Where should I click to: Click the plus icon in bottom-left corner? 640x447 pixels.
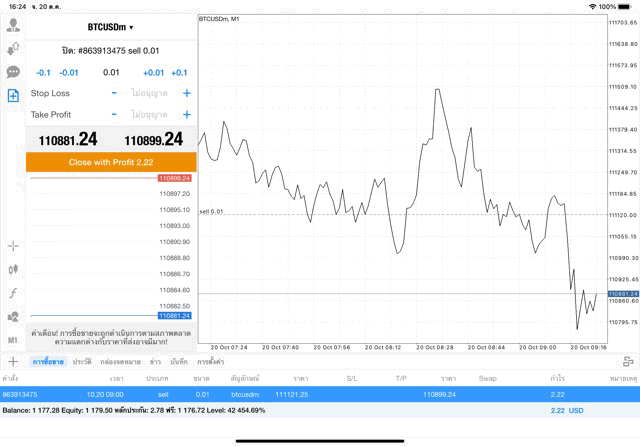pos(13,361)
